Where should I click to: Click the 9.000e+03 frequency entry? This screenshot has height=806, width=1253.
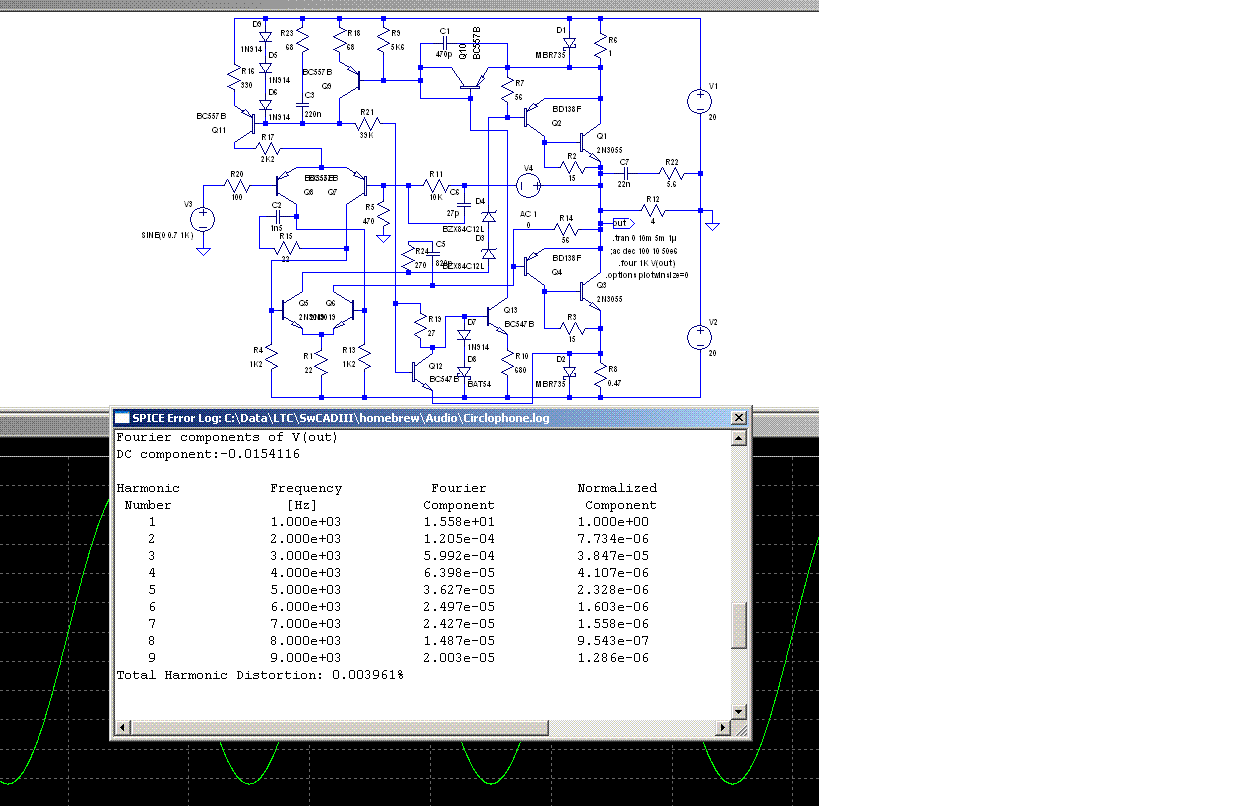[x=305, y=658]
